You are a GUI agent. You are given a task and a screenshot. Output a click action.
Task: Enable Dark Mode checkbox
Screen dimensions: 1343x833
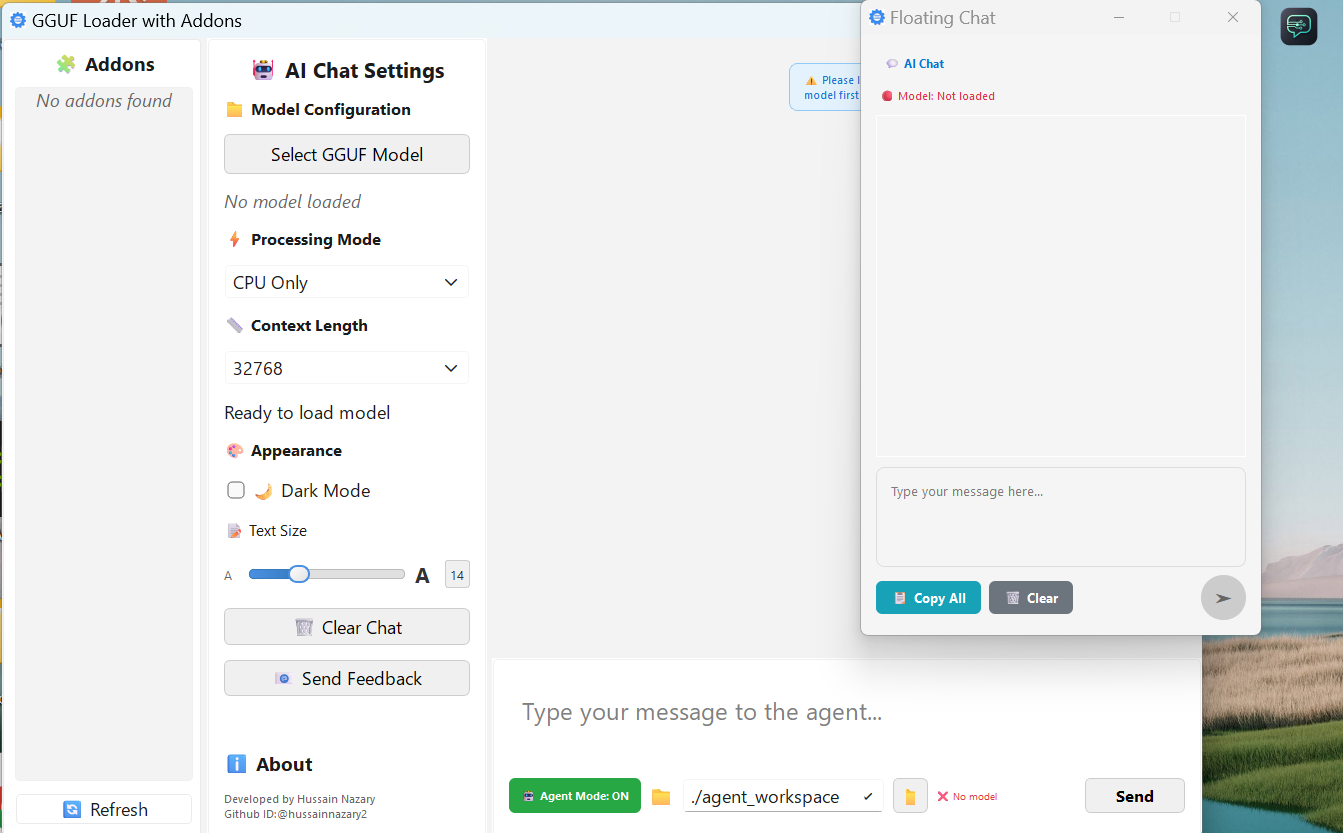[236, 490]
